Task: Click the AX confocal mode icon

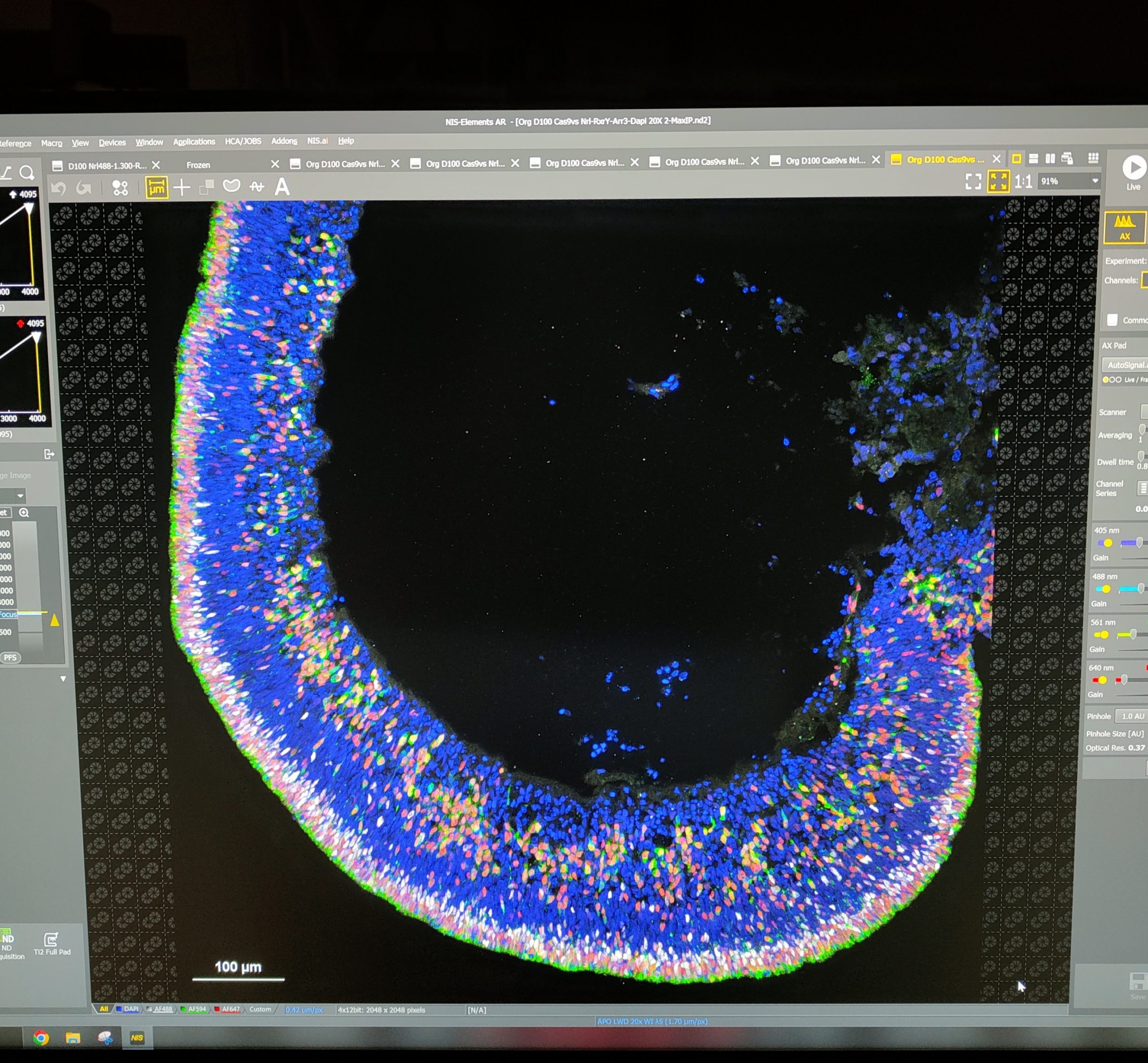Action: pyautogui.click(x=1124, y=227)
